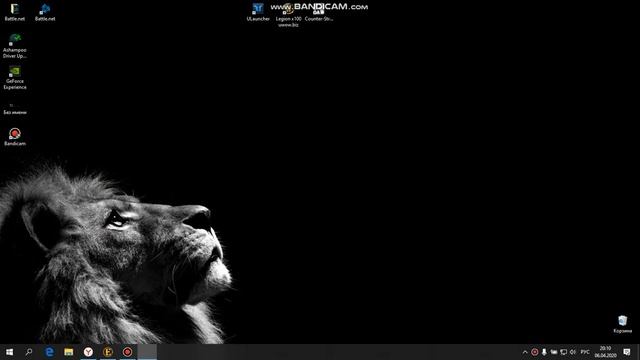Open File Explorer from taskbar

(x=69, y=352)
